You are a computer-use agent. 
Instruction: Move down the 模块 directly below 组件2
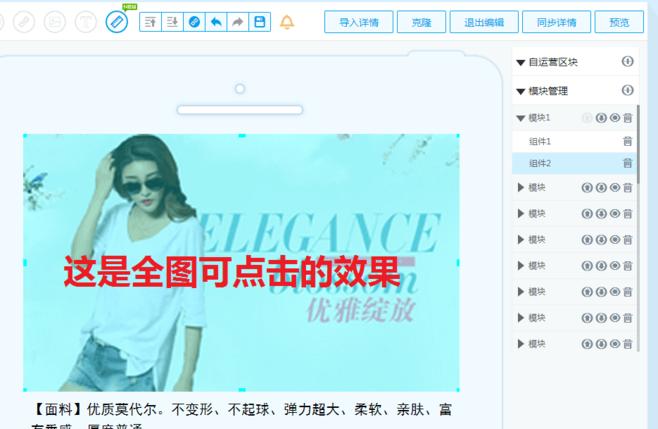coord(601,188)
